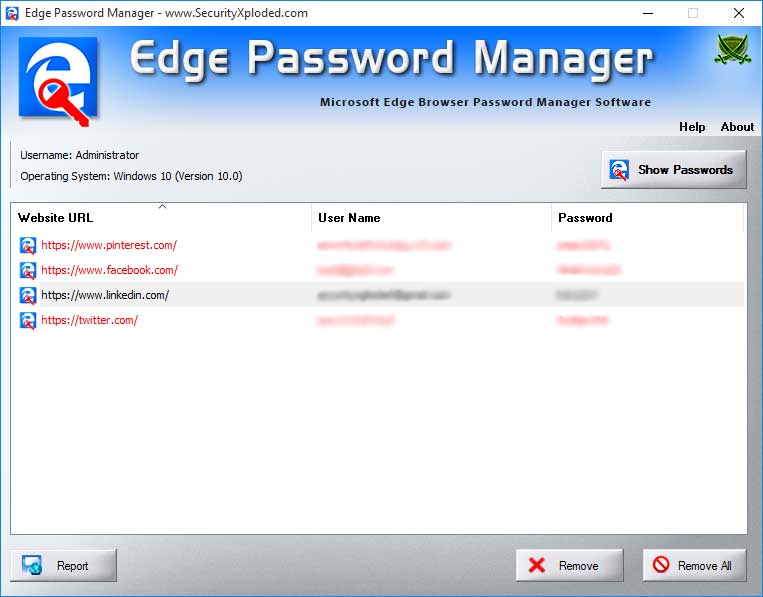Click the green crossed-swords shield emblem

(731, 51)
